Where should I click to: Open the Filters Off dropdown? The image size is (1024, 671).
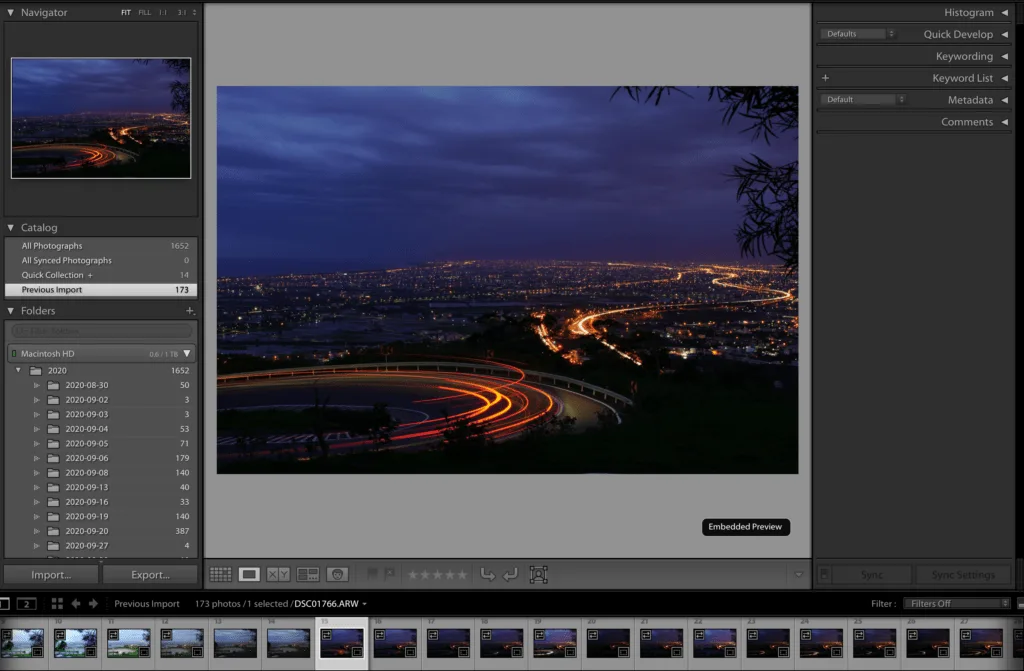point(956,603)
